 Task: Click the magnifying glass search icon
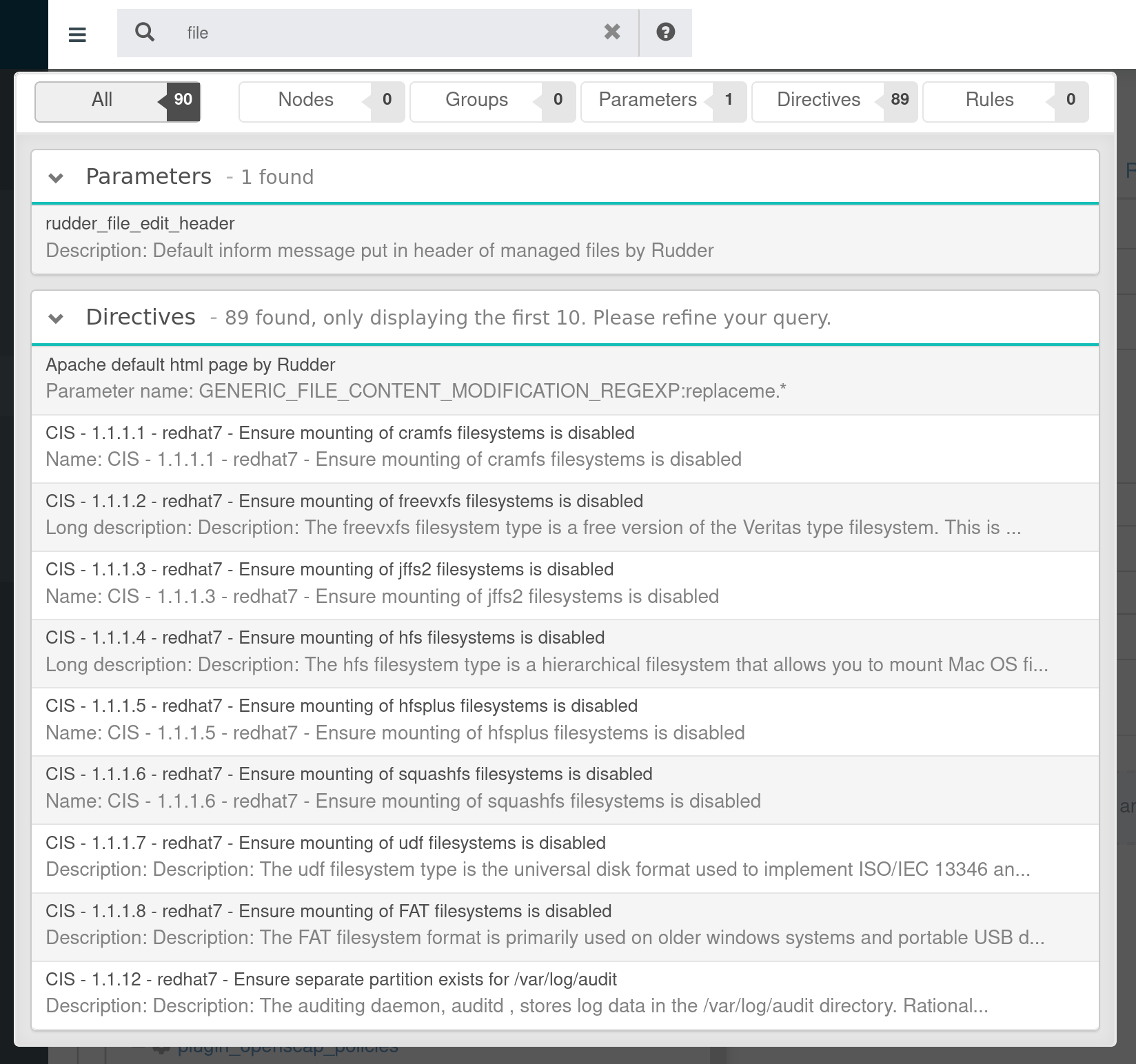[145, 32]
